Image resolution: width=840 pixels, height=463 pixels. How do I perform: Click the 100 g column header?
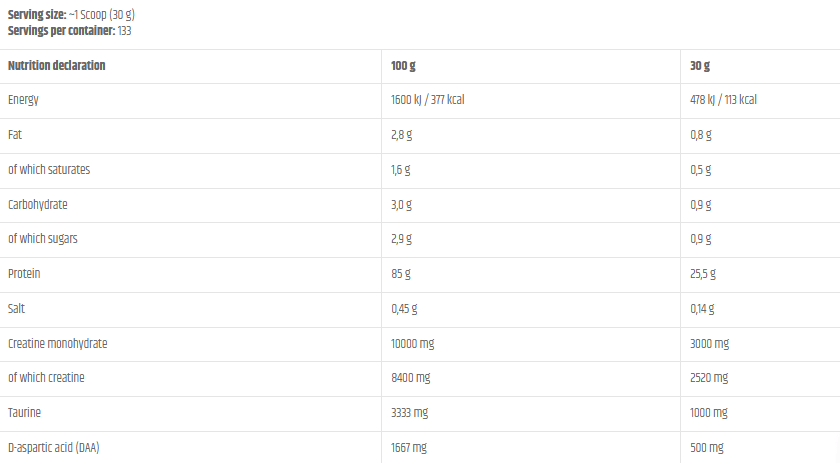click(403, 65)
